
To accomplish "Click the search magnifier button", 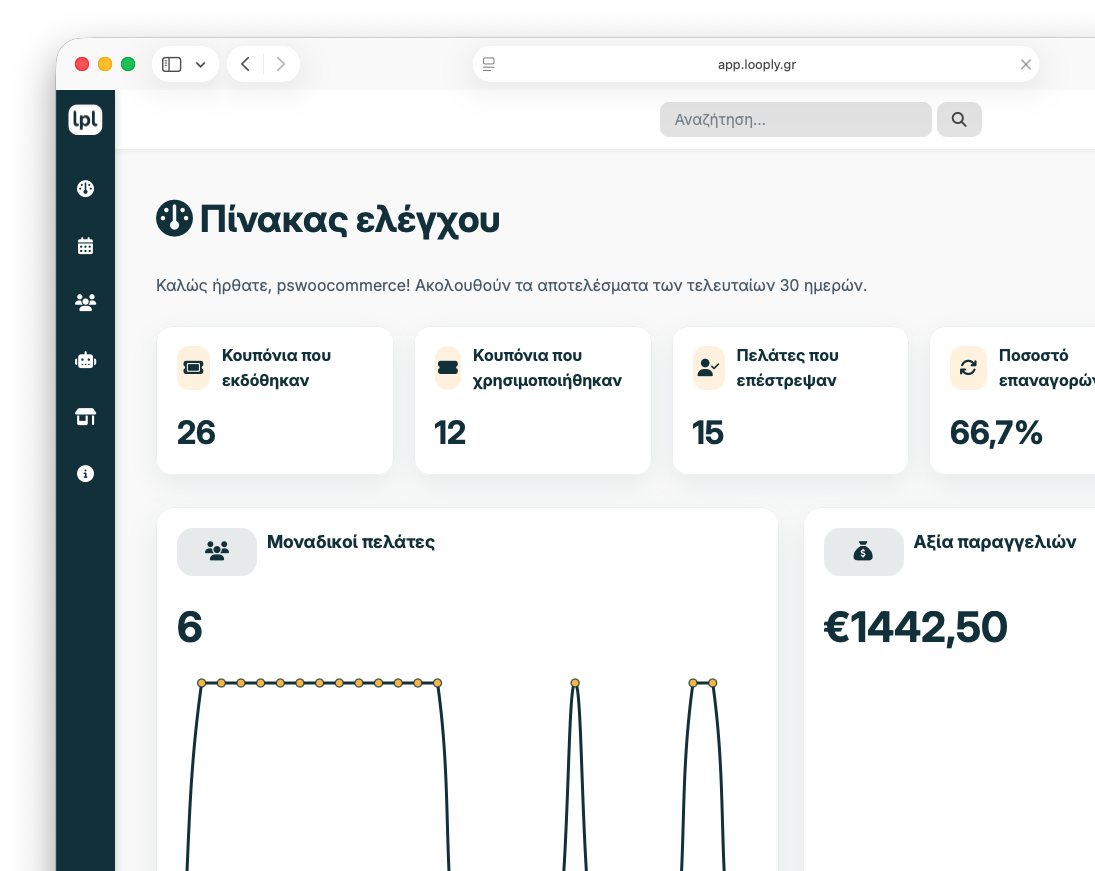I will coord(958,119).
